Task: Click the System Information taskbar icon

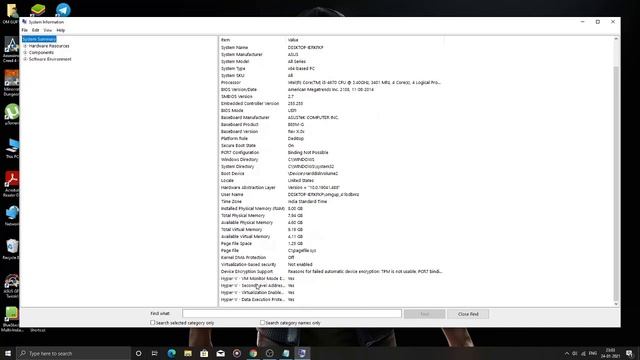Action: tap(302, 353)
